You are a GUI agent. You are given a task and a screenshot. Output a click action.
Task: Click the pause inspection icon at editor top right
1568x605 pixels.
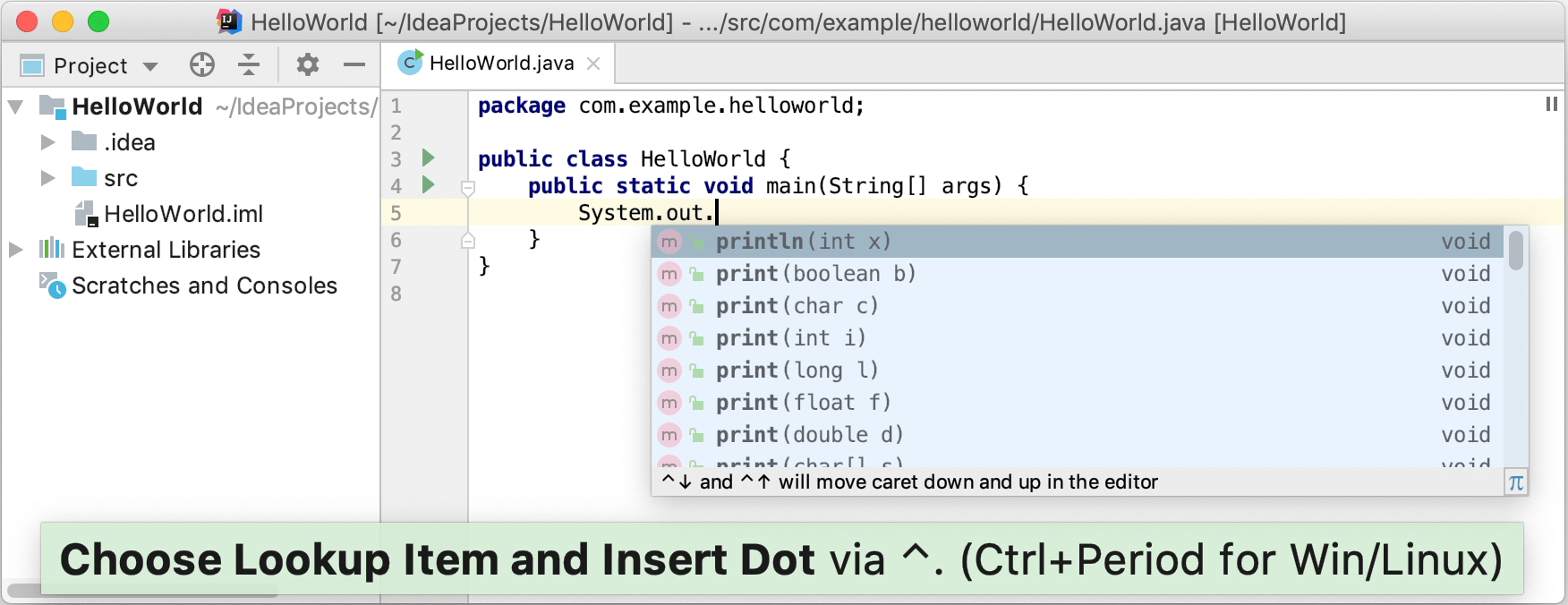pyautogui.click(x=1551, y=105)
